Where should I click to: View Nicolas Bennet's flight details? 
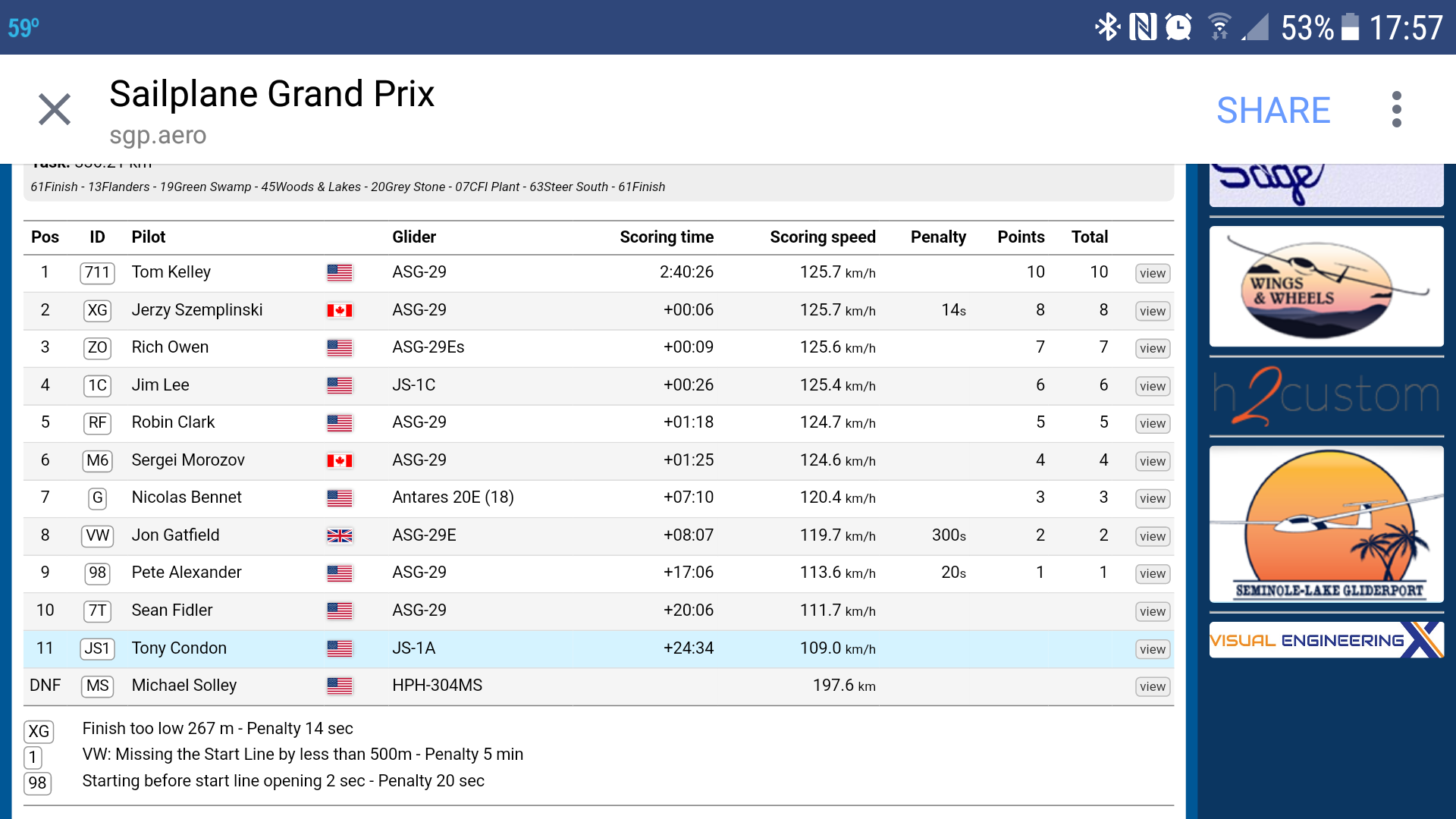tap(1152, 498)
